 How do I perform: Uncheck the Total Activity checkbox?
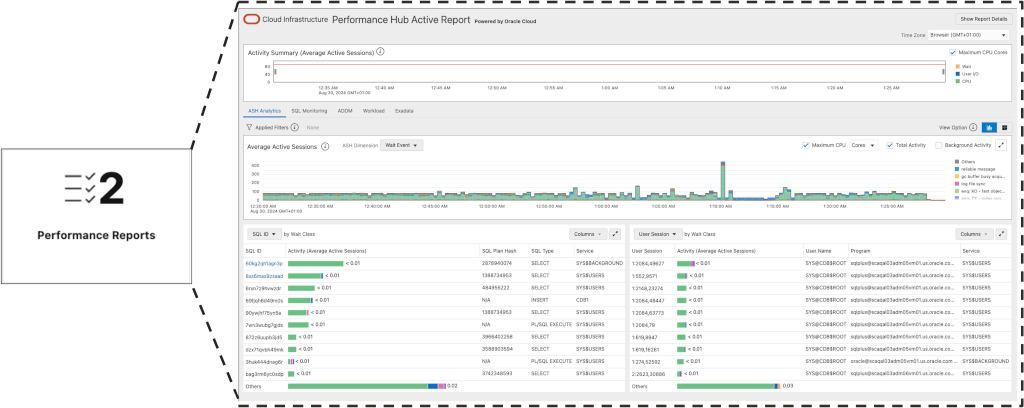pos(889,146)
